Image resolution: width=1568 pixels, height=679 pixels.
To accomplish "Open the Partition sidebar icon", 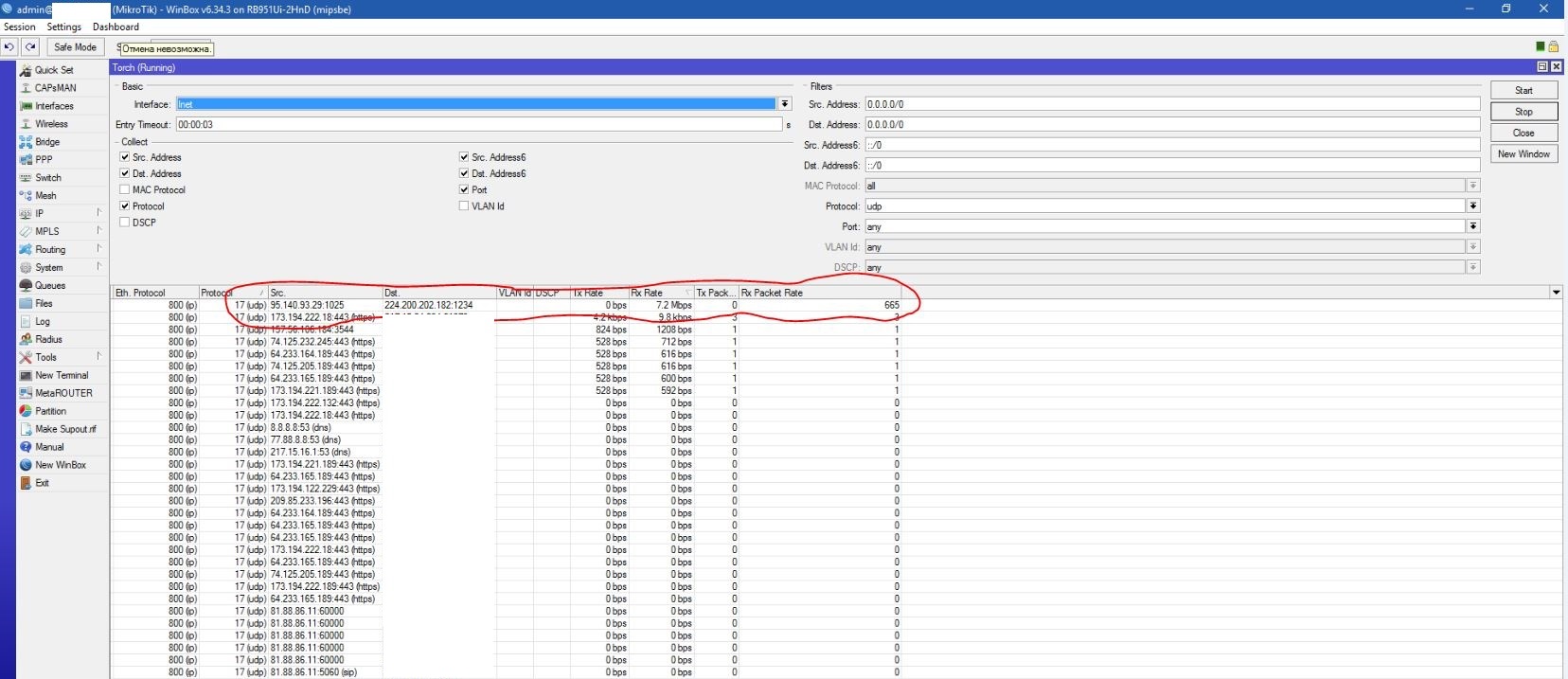I will [x=26, y=411].
